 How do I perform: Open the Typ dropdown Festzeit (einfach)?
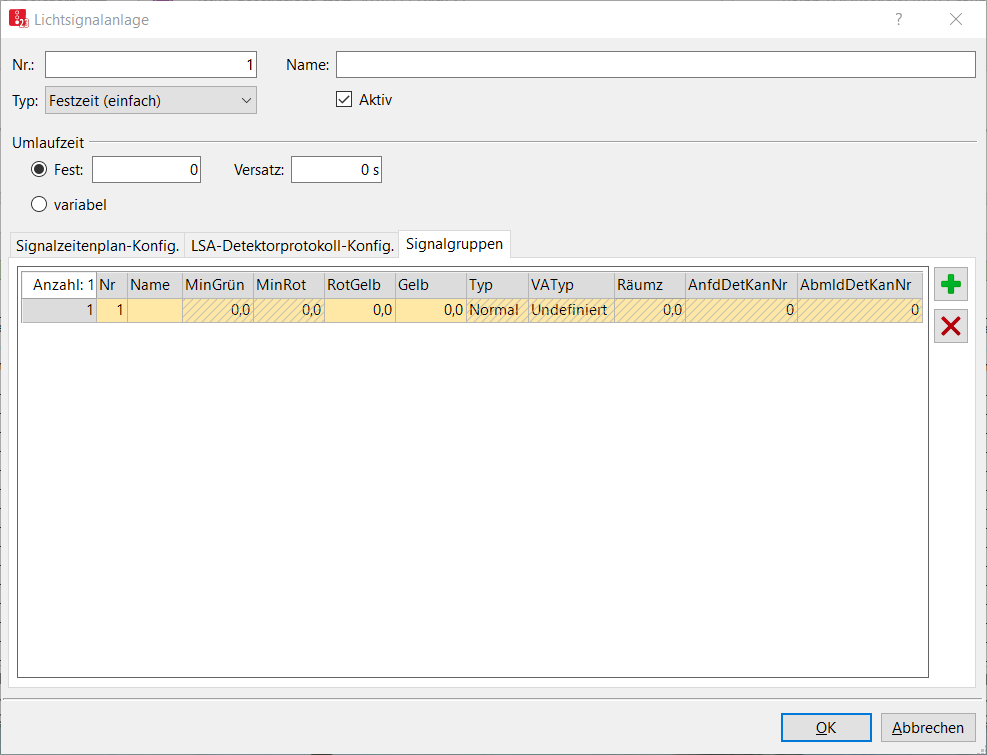coord(150,100)
